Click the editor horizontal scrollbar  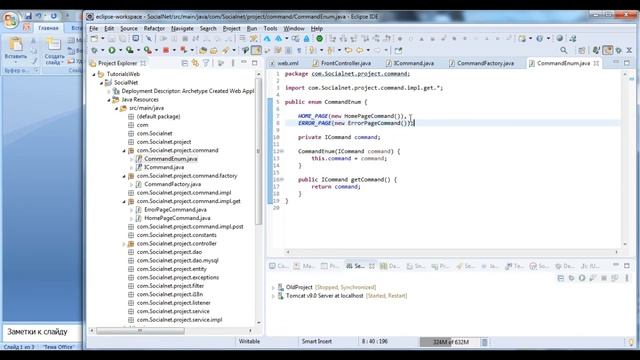click(452, 252)
